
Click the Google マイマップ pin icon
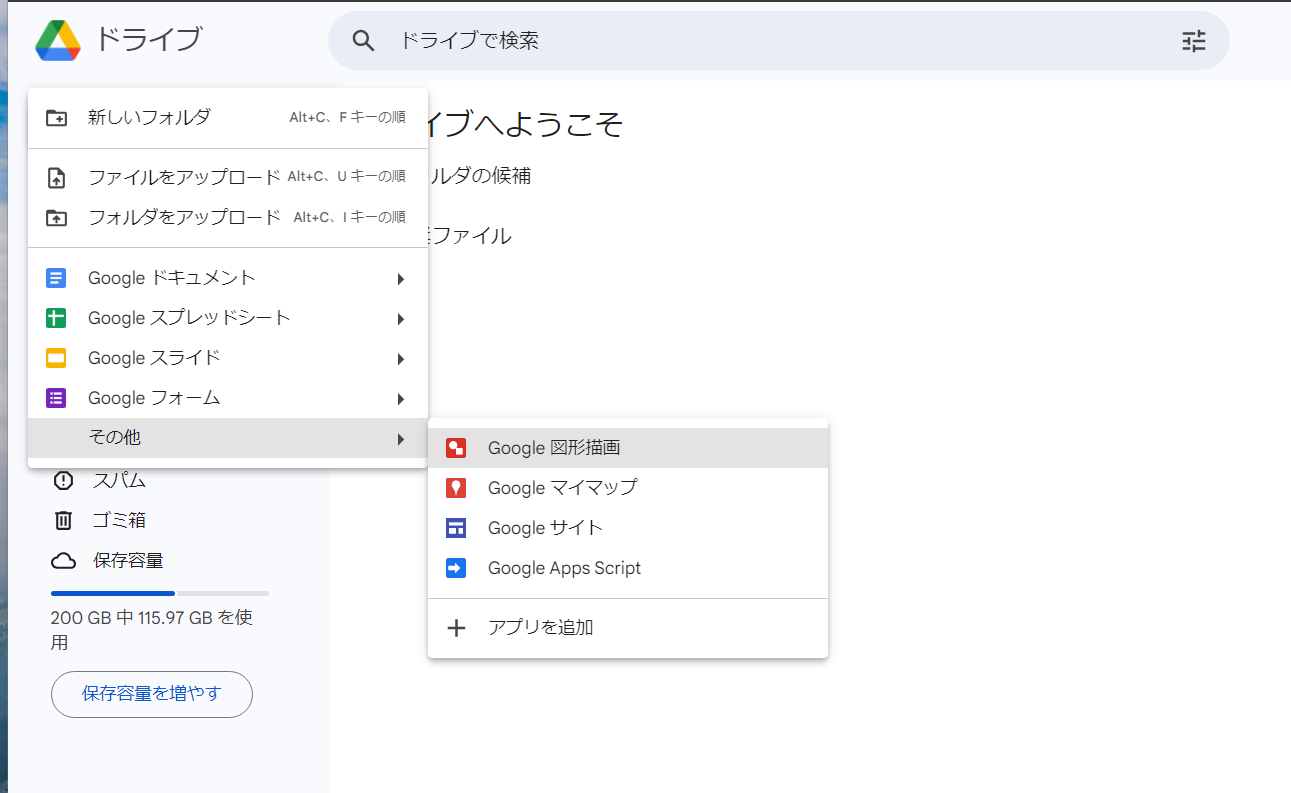click(x=456, y=488)
